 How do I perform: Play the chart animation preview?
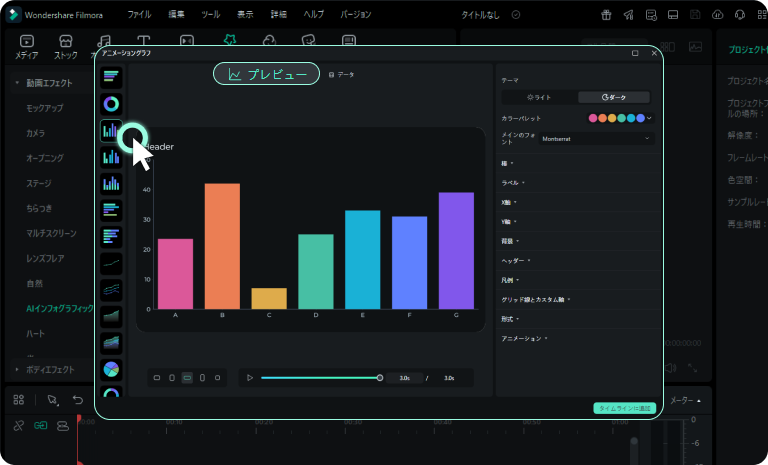[250, 378]
